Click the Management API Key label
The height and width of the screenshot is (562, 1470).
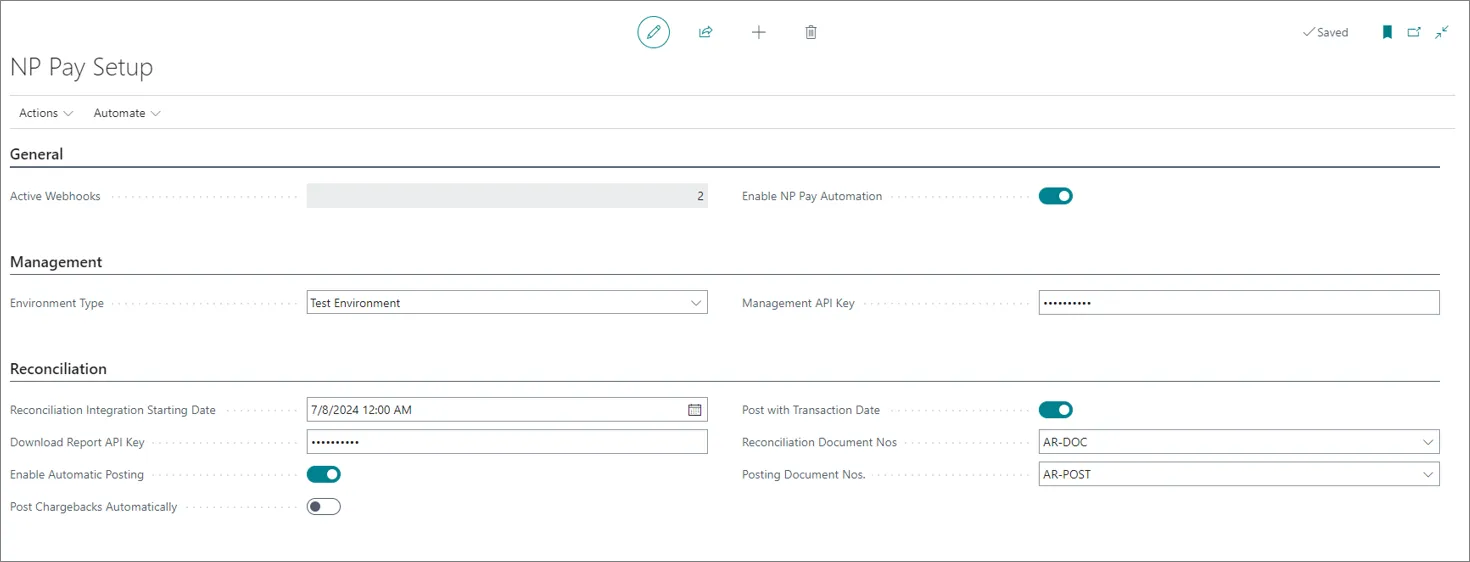798,303
